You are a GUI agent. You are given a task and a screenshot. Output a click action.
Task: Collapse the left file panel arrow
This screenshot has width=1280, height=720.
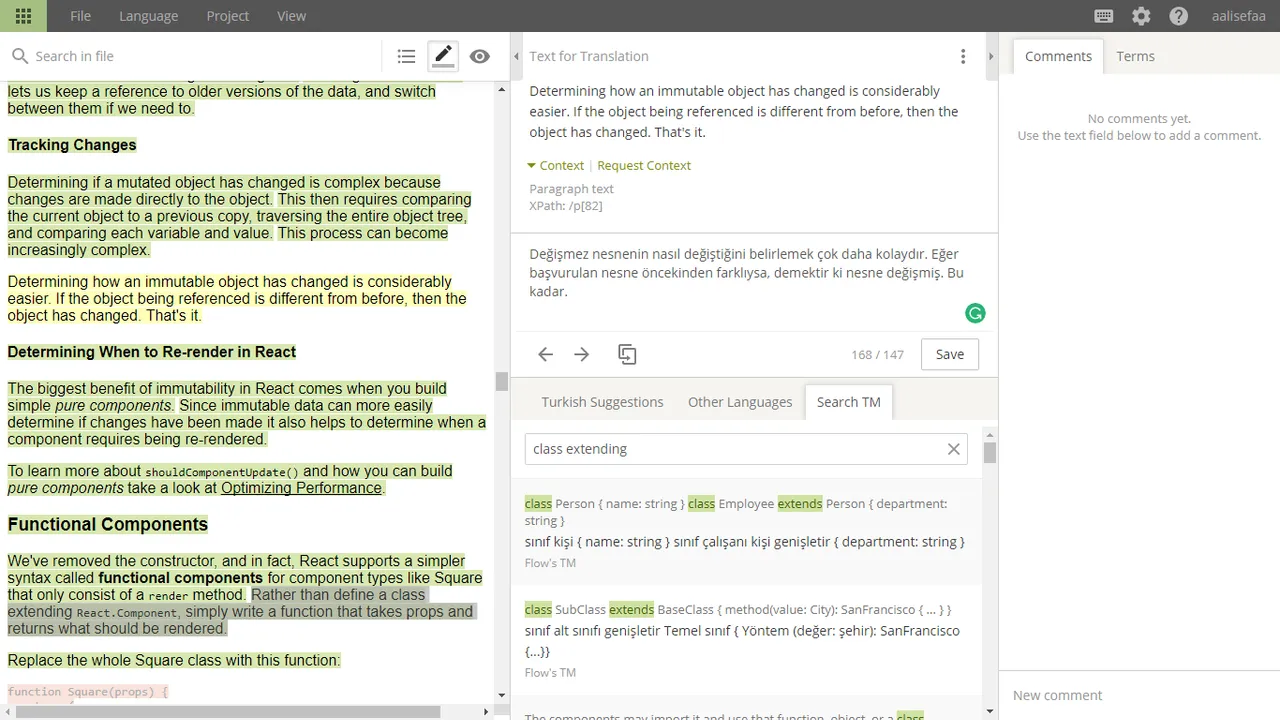[x=516, y=56]
